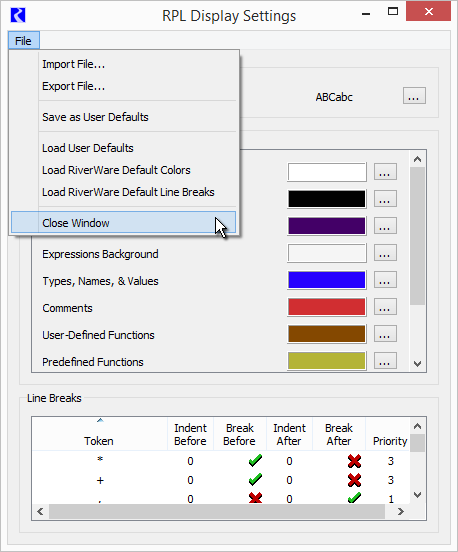Click Priority value 3 in * row
458x552 pixels.
point(390,461)
